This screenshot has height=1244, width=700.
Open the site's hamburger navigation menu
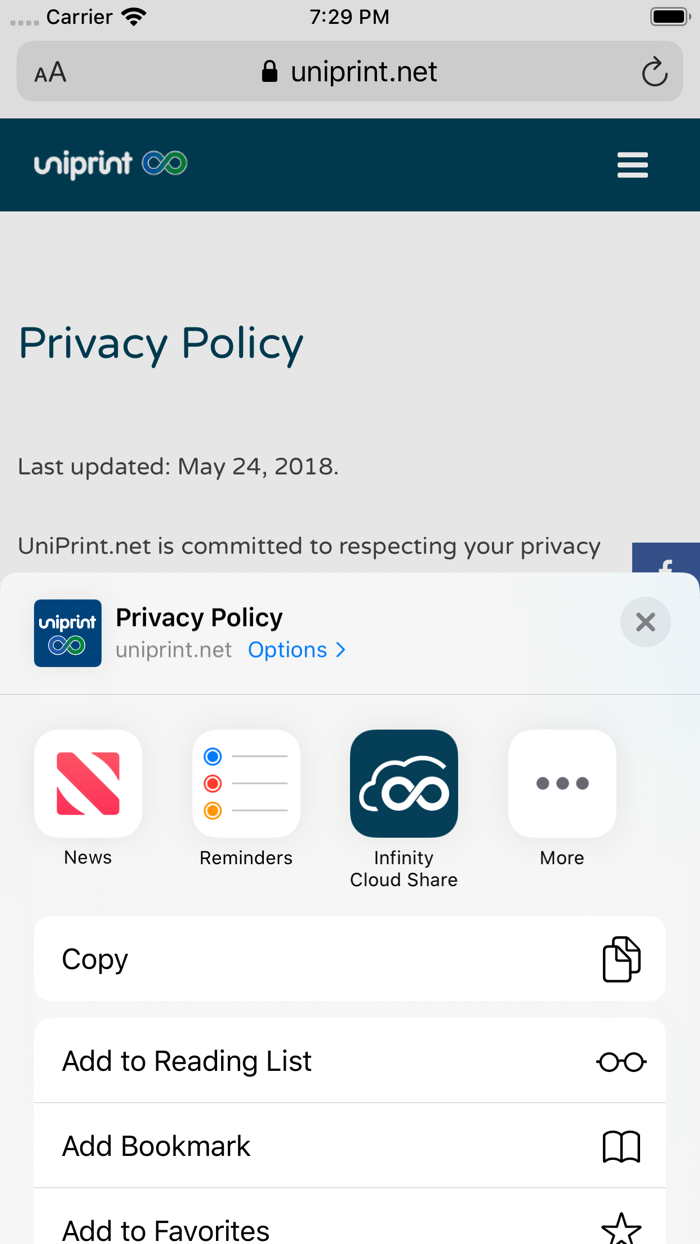coord(632,164)
